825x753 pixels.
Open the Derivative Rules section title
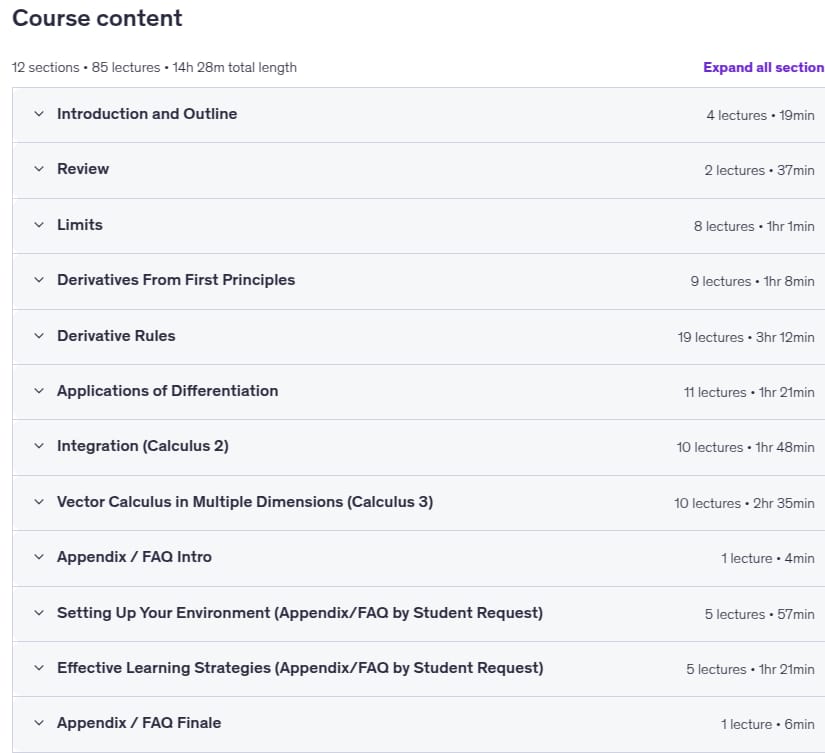(x=116, y=336)
